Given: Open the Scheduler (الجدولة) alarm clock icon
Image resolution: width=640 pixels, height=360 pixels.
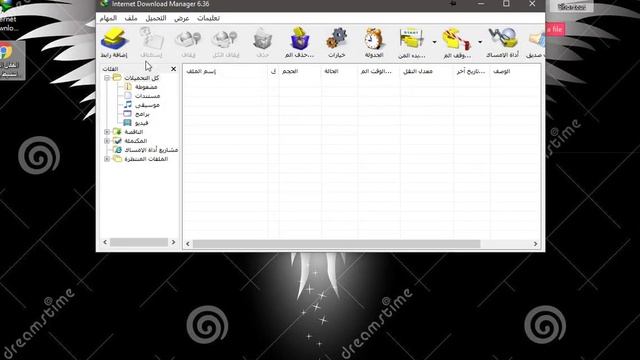Looking at the screenshot, I should click(x=374, y=39).
